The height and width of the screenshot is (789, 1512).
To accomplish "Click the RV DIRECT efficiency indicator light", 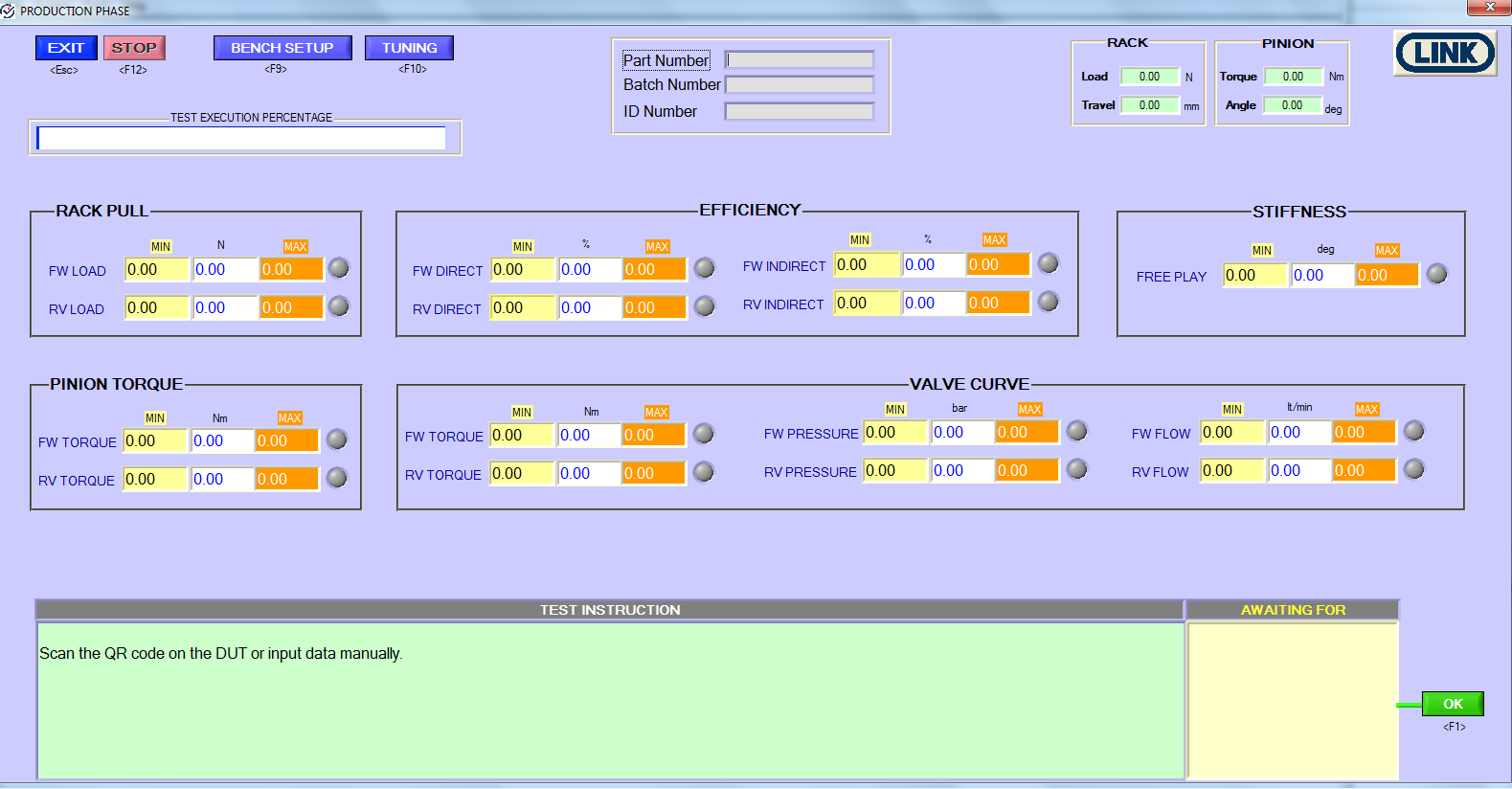I will pos(705,306).
